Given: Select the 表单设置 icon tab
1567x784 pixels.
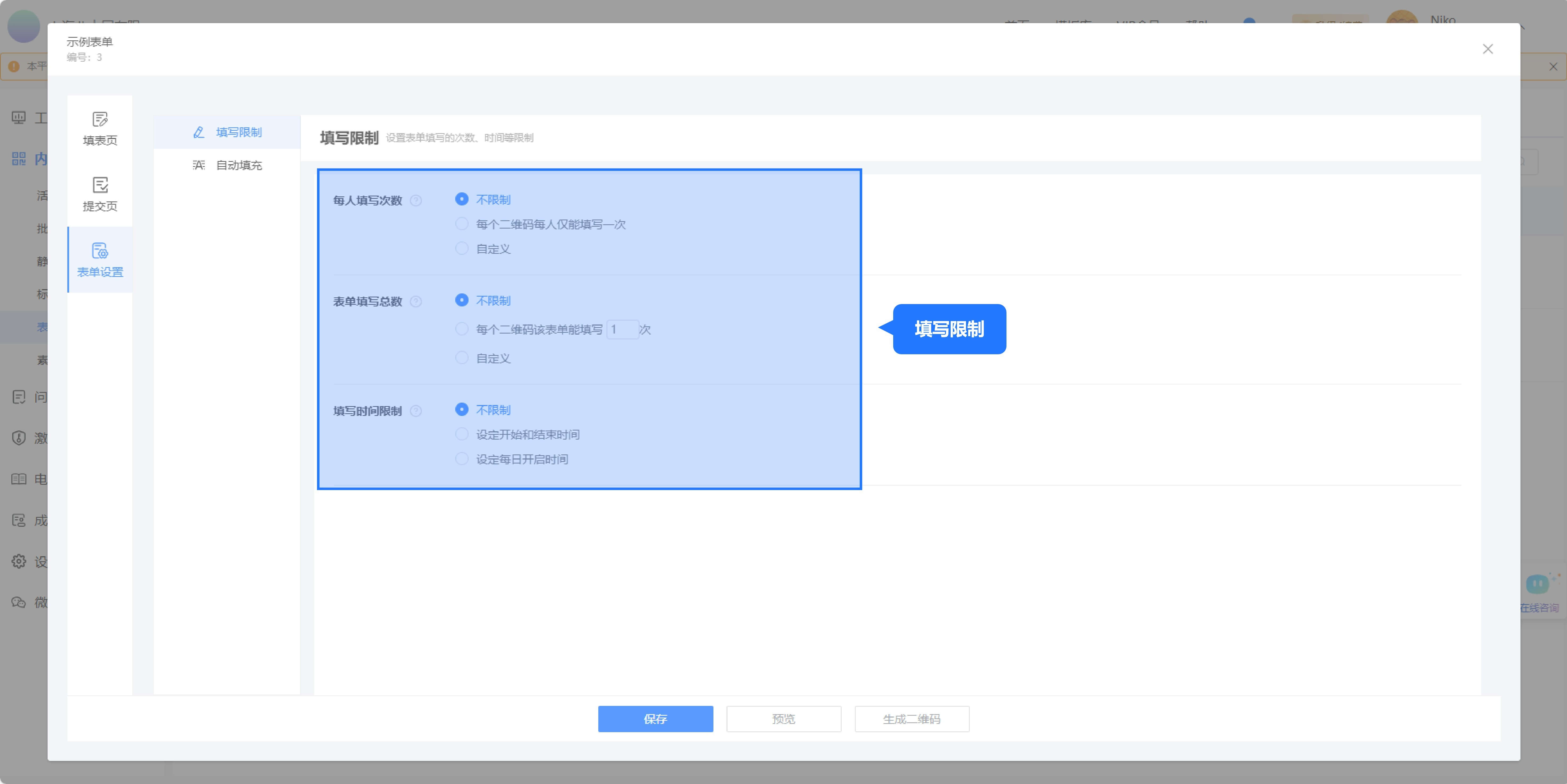Looking at the screenshot, I should tap(100, 259).
